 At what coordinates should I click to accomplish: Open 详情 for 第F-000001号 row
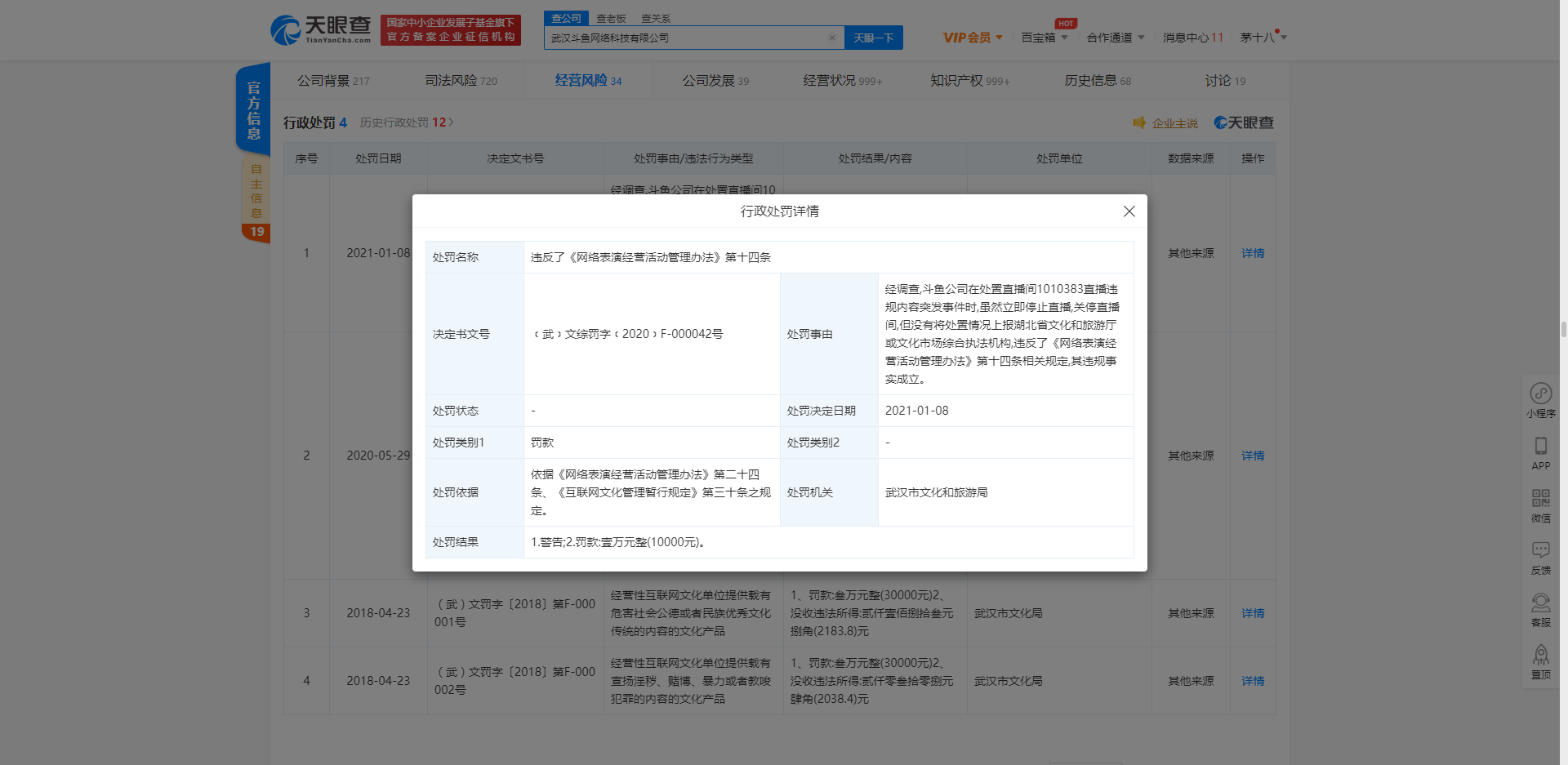pyautogui.click(x=1253, y=613)
